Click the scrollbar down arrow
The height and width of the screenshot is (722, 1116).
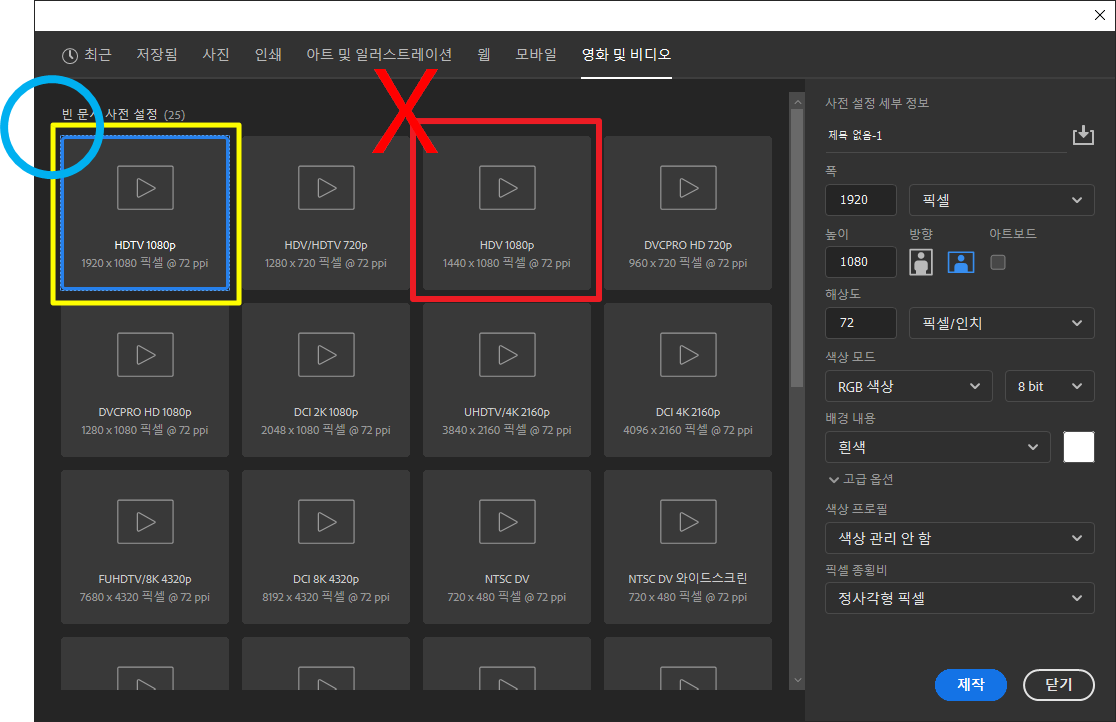coord(797,680)
